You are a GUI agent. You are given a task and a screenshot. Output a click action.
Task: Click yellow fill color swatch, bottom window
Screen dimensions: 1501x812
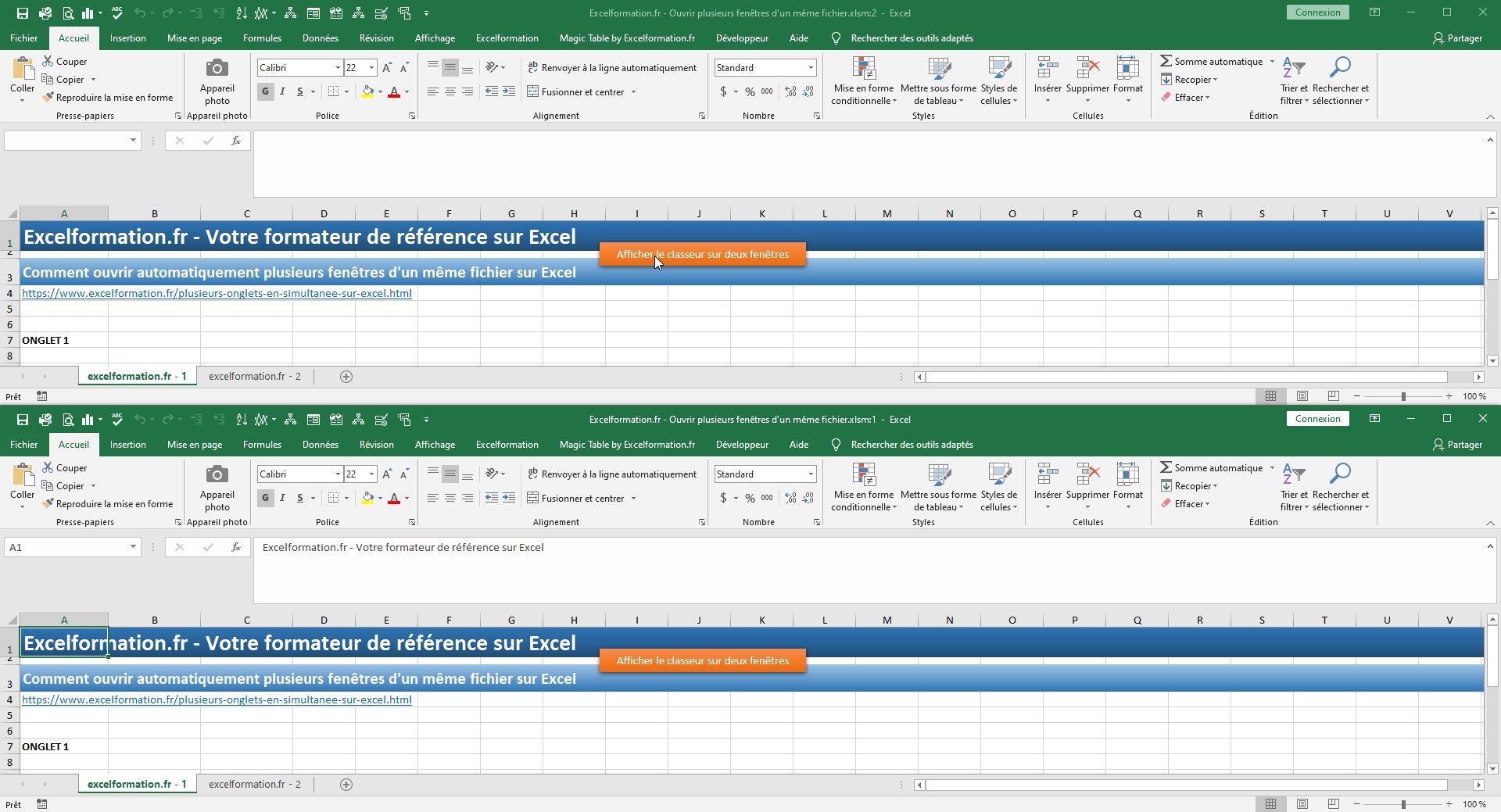[x=367, y=499]
